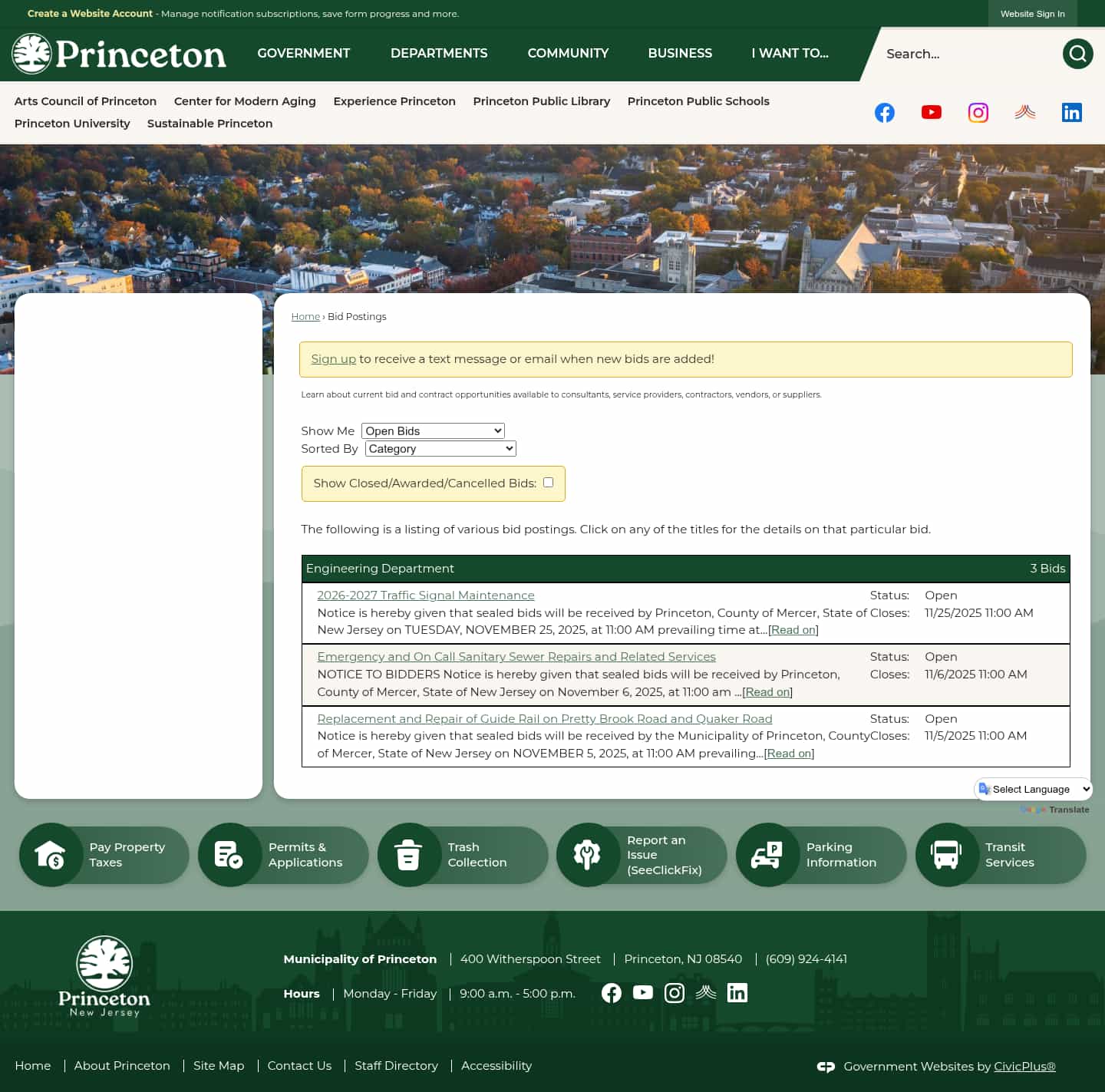Enable Show Closed/Awarded/Cancelled Bids
Image resolution: width=1105 pixels, height=1092 pixels.
click(548, 482)
